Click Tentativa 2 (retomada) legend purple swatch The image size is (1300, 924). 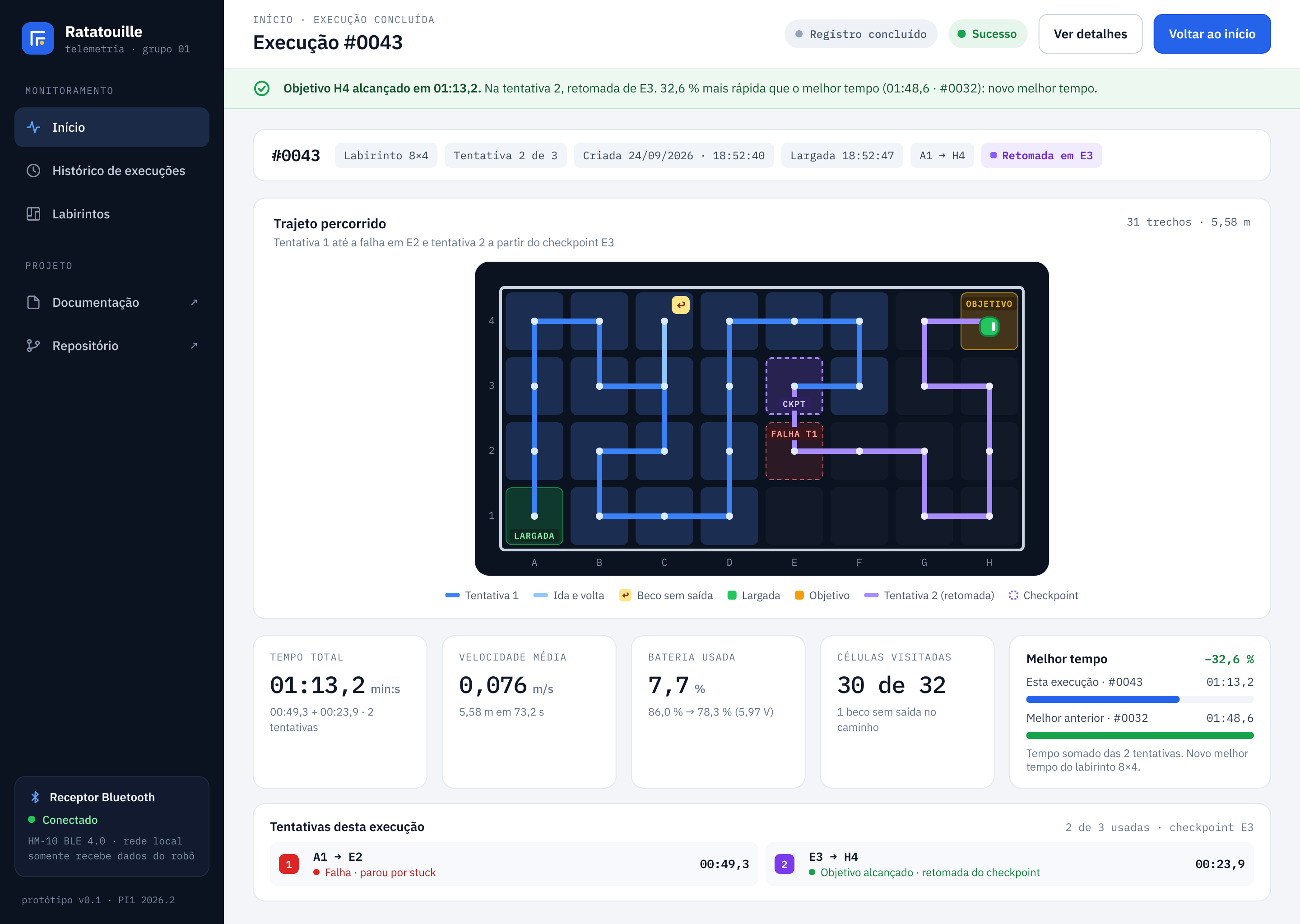(872, 595)
